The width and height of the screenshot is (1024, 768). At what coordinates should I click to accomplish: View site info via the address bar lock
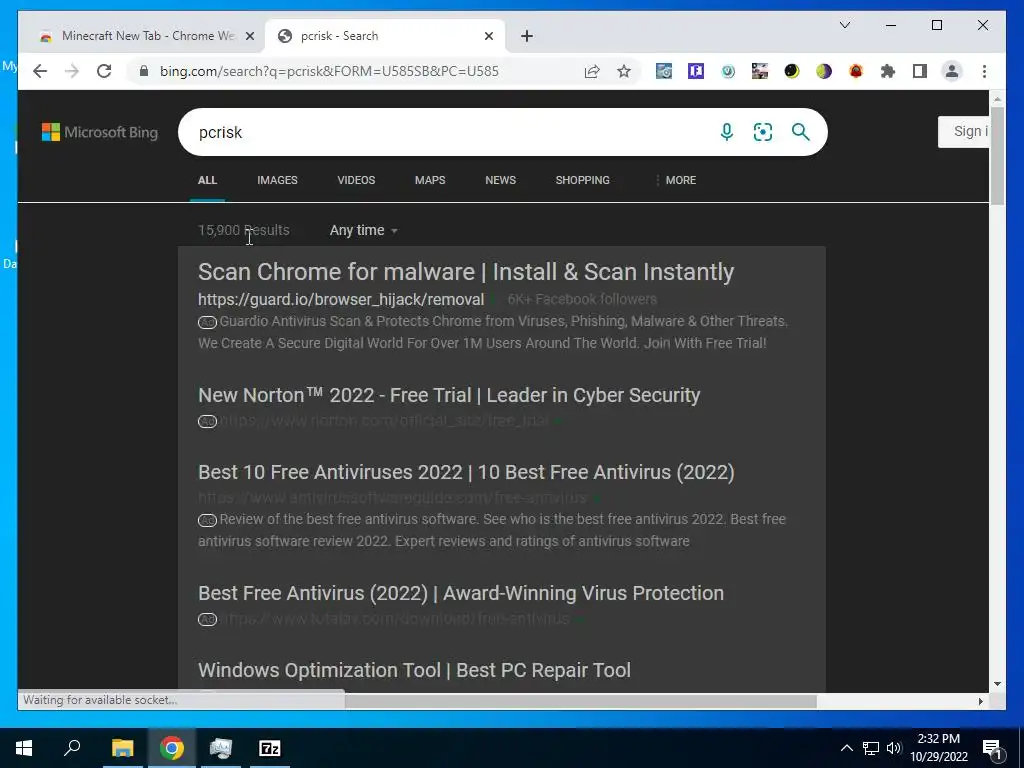144,71
